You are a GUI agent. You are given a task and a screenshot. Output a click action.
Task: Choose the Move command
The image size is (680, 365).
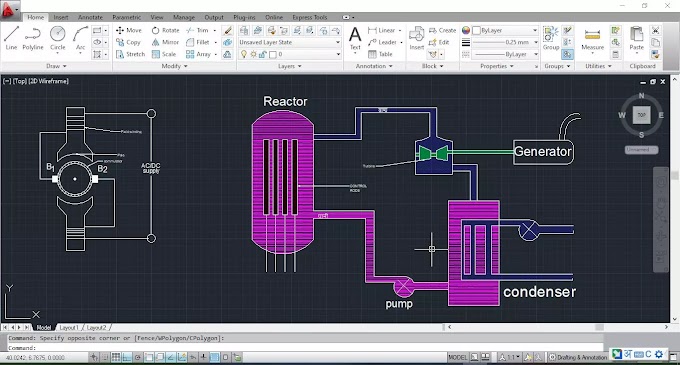click(129, 30)
